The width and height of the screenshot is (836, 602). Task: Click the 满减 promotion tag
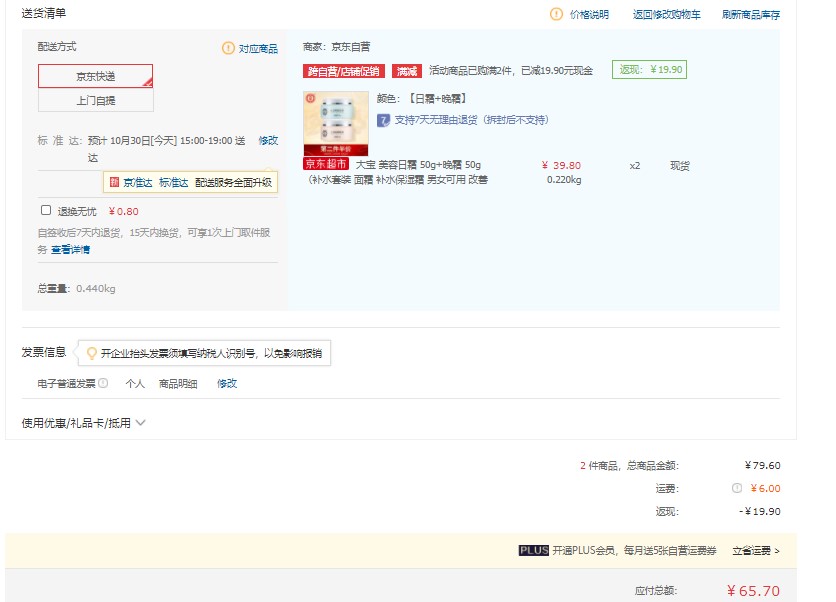click(x=407, y=71)
